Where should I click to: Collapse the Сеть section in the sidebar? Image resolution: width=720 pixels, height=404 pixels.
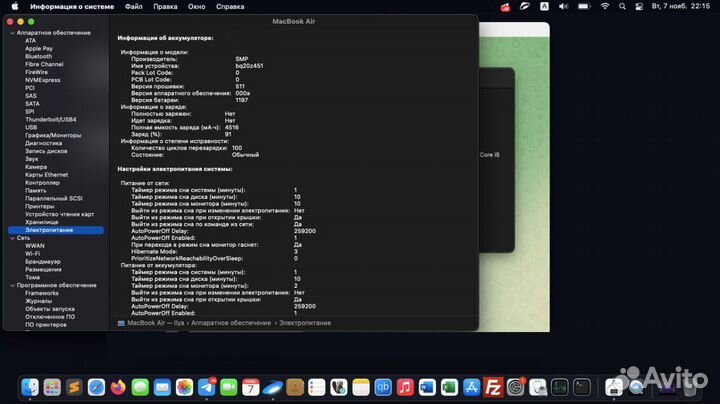(x=8, y=238)
